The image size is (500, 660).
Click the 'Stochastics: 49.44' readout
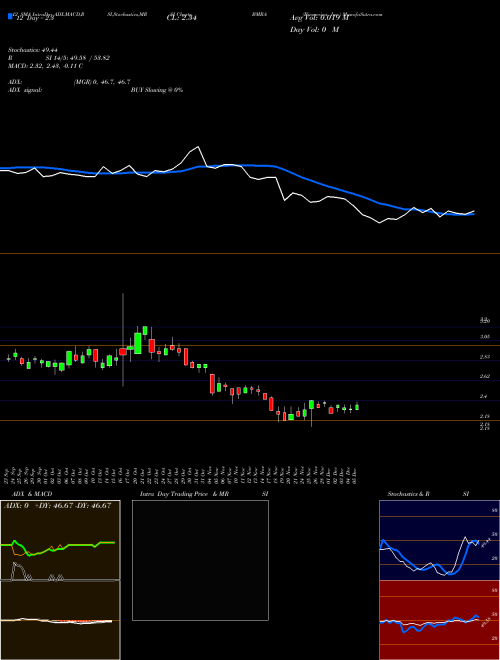32,50
